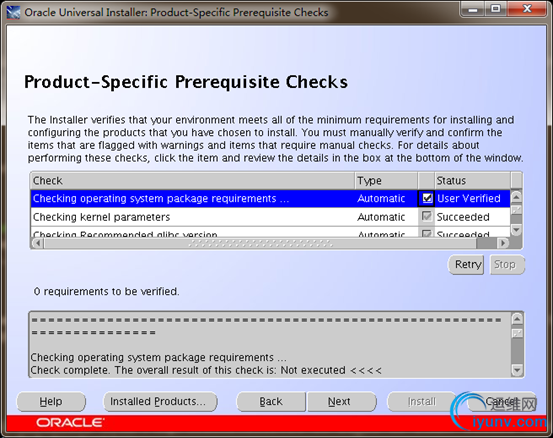Viewport: 553px width, 438px height.
Task: Cancel the Oracle installation
Action: pyautogui.click(x=501, y=402)
